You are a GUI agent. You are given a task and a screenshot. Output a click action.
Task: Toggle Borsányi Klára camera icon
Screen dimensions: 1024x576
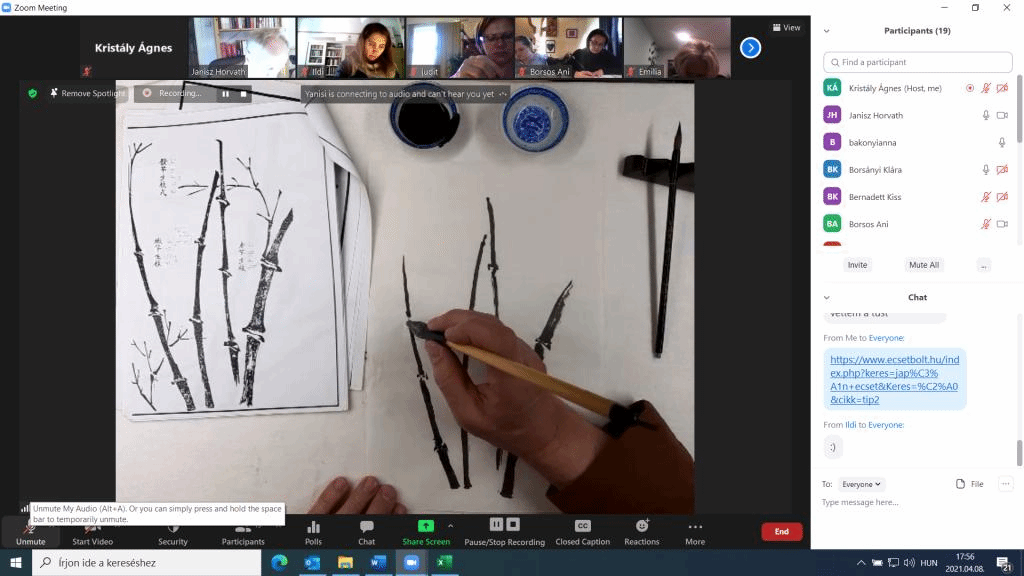pyautogui.click(x=1002, y=170)
